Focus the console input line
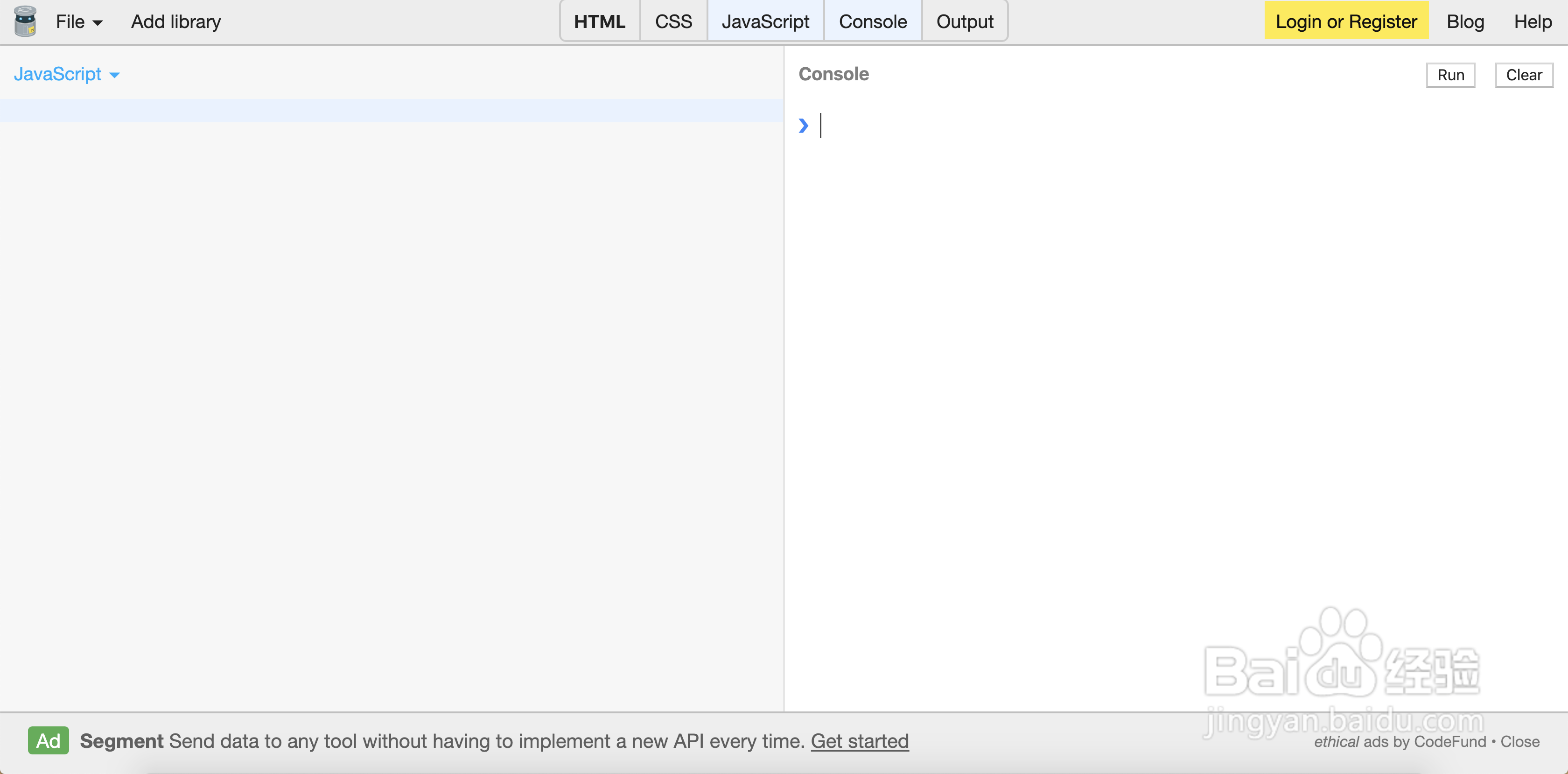Viewport: 1568px width, 774px height. pyautogui.click(x=1096, y=126)
